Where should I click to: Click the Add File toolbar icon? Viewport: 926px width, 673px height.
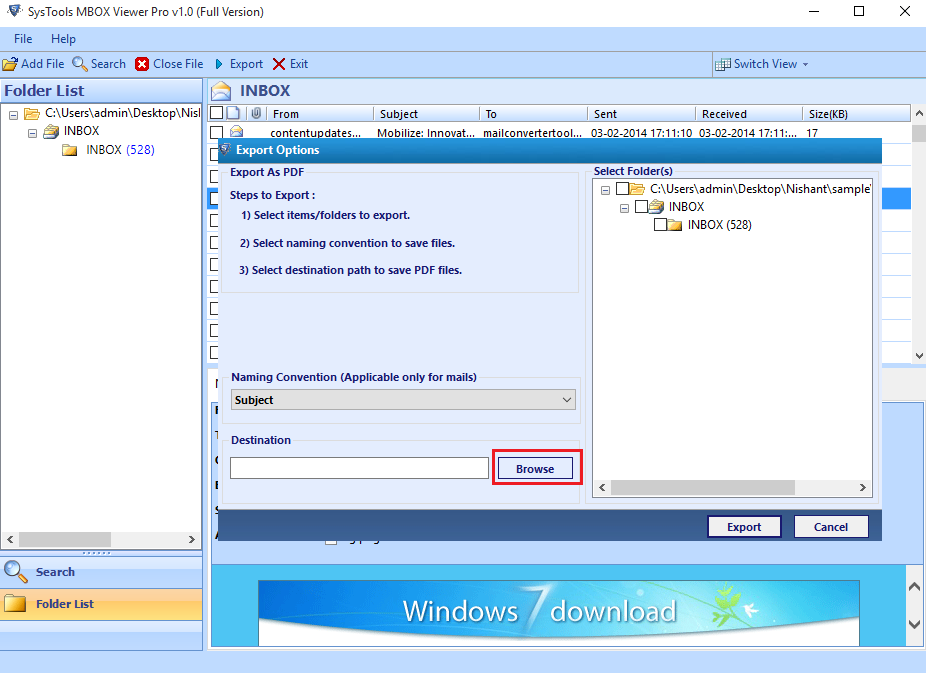(x=10, y=64)
